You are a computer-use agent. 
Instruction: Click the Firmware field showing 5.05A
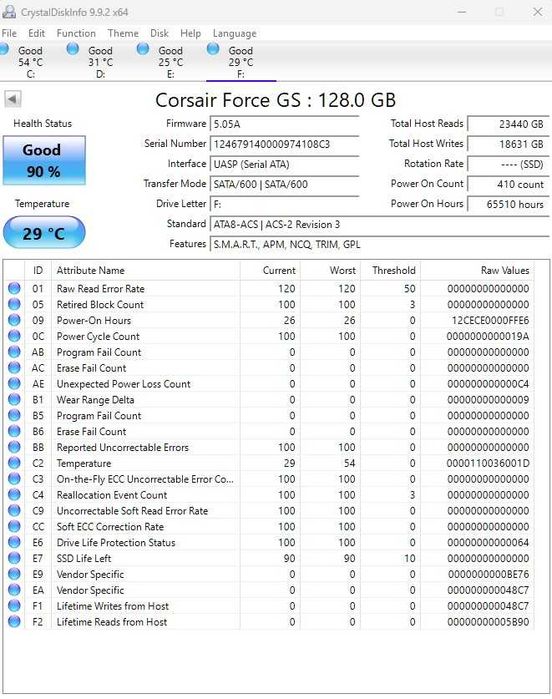[x=284, y=124]
